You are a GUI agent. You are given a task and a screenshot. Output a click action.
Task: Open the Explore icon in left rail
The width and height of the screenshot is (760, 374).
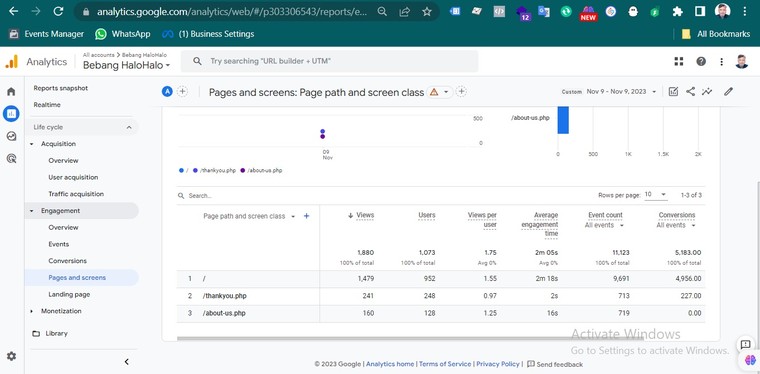point(11,136)
